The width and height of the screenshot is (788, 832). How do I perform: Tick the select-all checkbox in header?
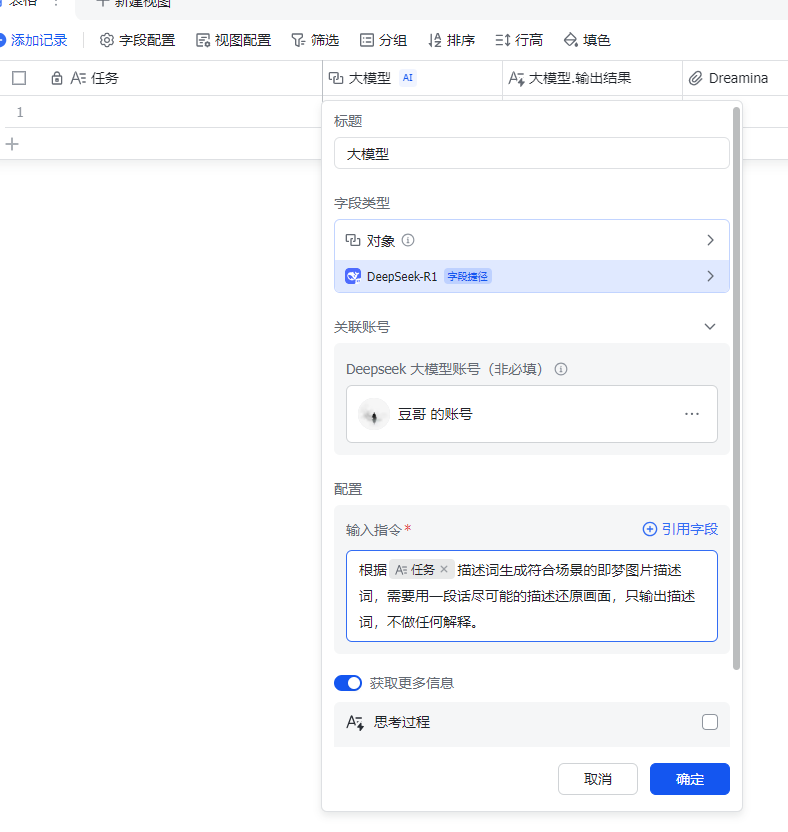(x=19, y=78)
